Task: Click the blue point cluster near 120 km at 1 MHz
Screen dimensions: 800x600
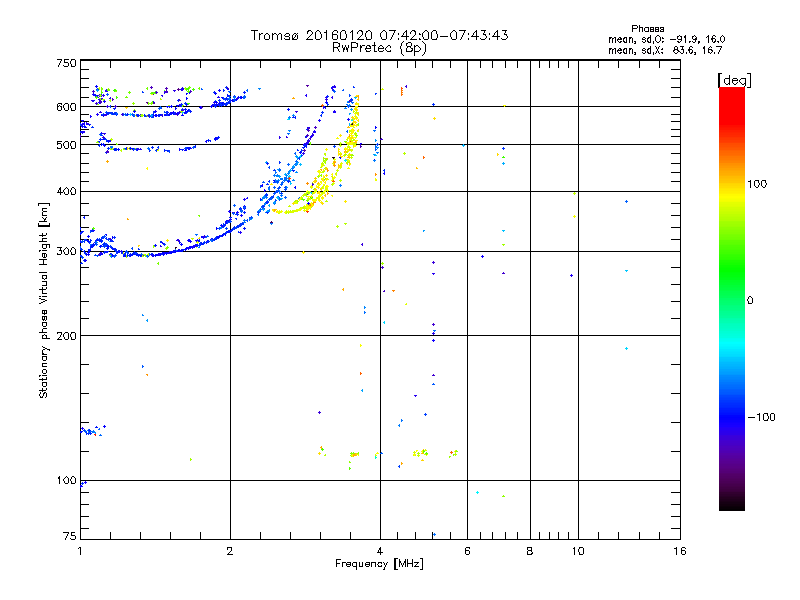Action: point(92,431)
